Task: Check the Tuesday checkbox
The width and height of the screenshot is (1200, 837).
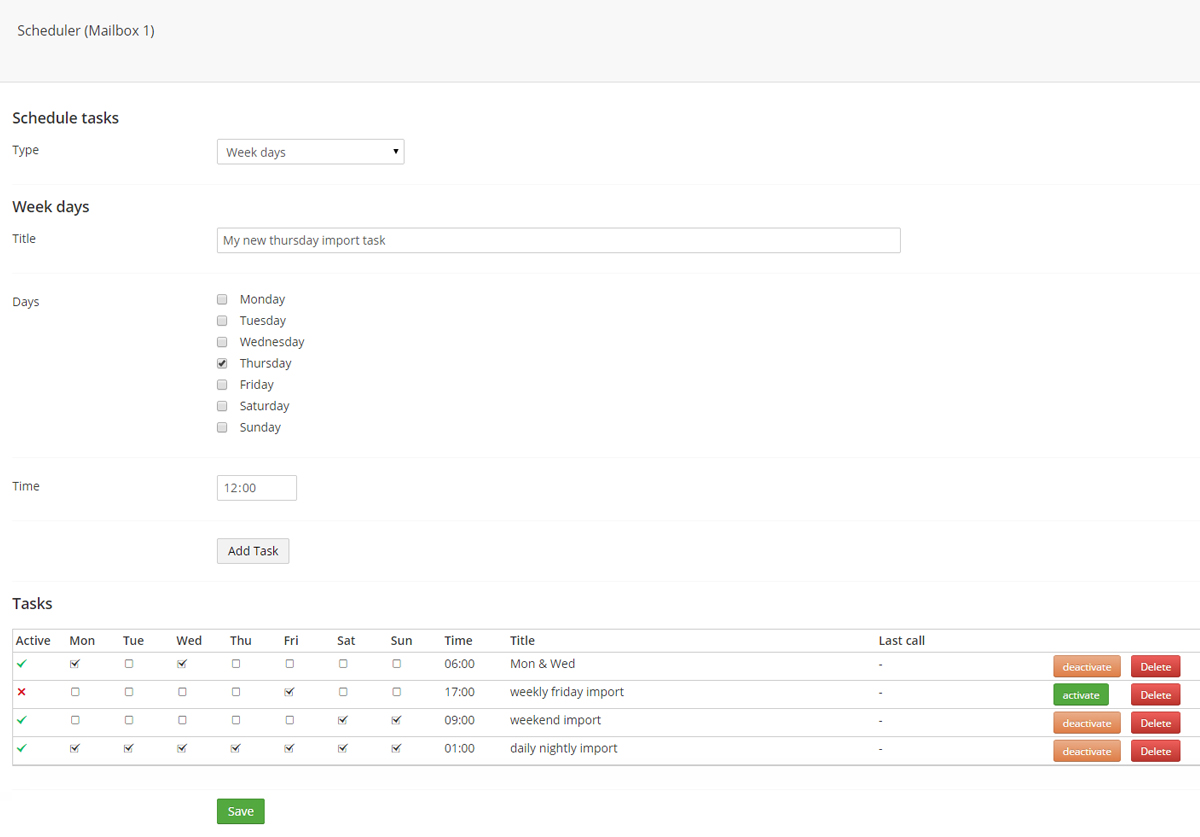Action: coord(222,320)
